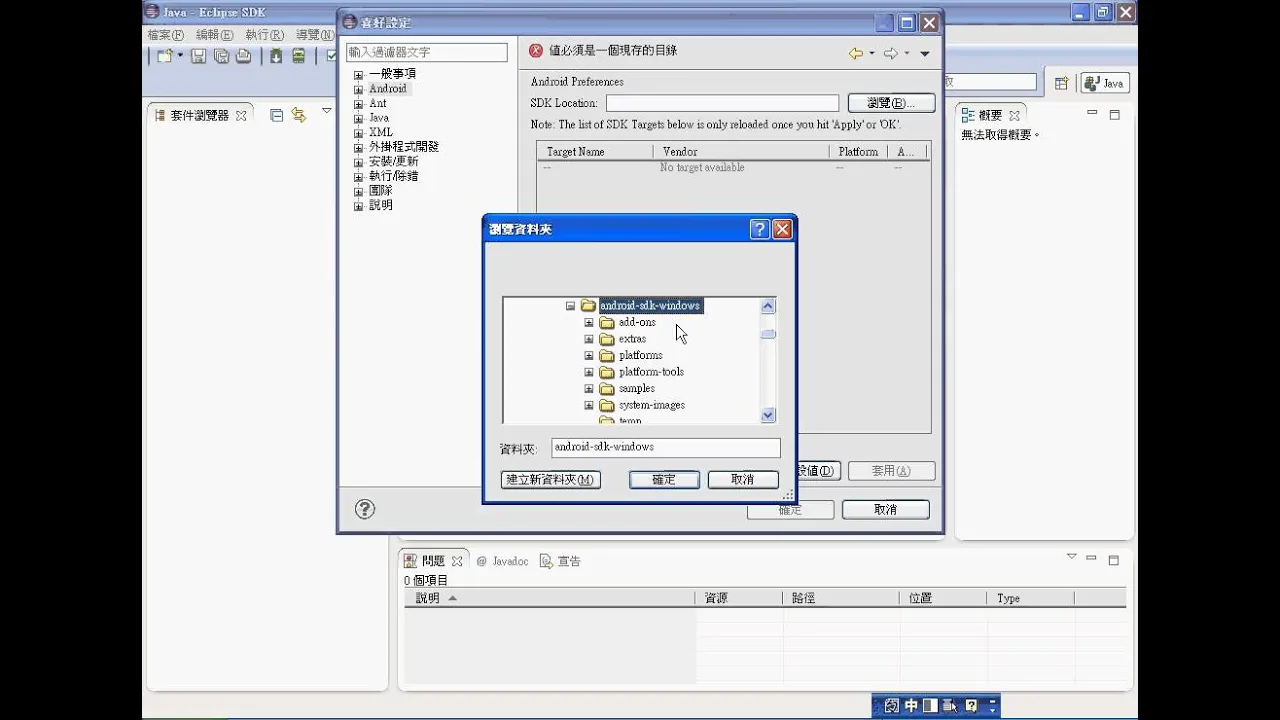
Task: Click the Save icon in Eclipse toolbar
Action: pos(198,56)
